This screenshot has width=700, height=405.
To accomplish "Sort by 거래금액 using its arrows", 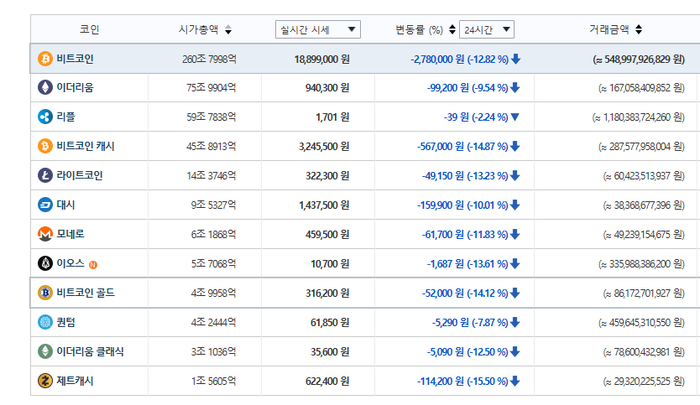I will [639, 29].
